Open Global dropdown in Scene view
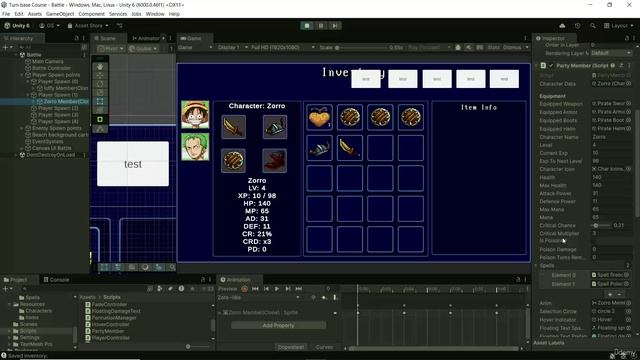The image size is (640, 360). [x=143, y=49]
